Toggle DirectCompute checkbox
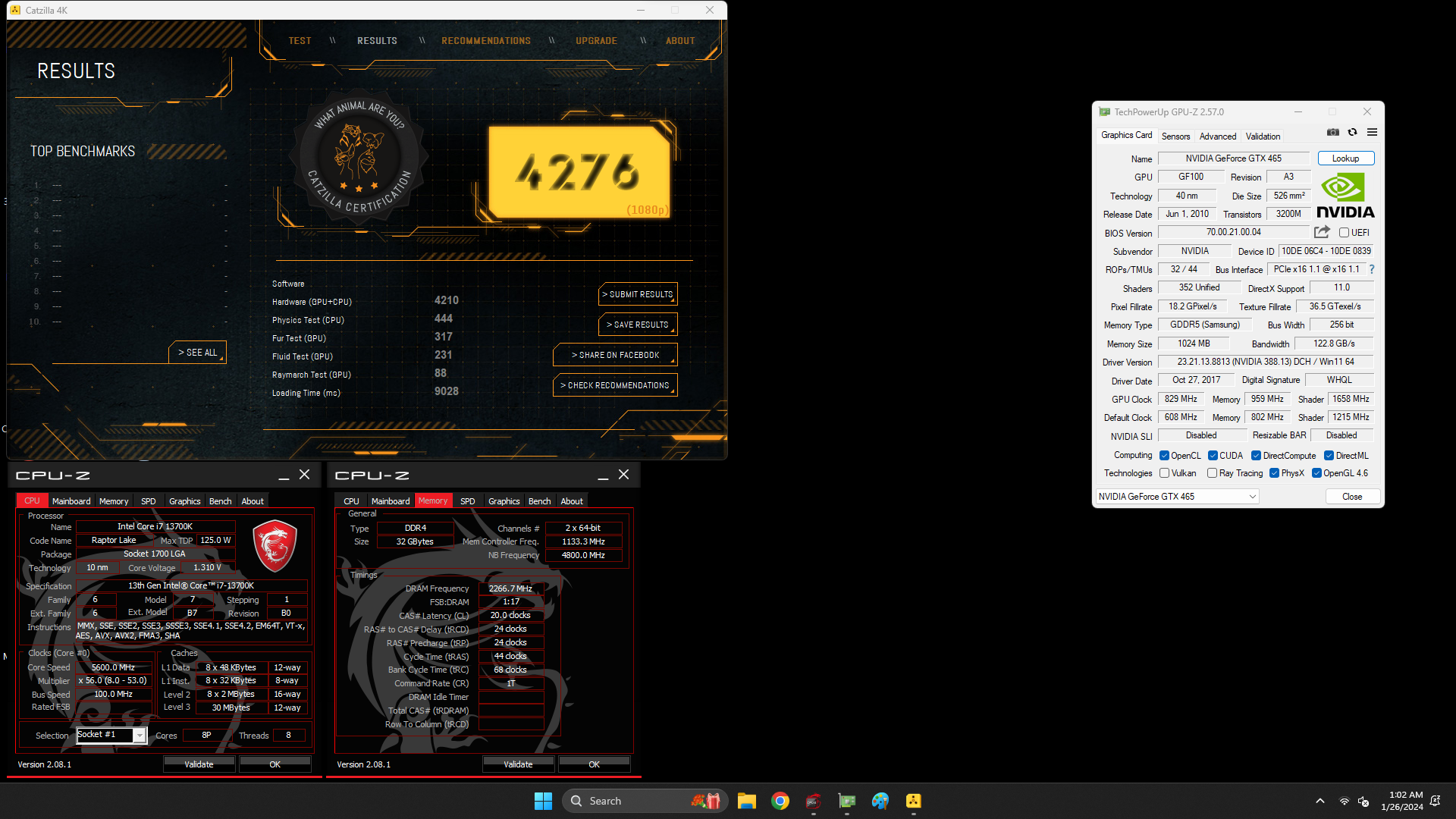 coord(1256,456)
